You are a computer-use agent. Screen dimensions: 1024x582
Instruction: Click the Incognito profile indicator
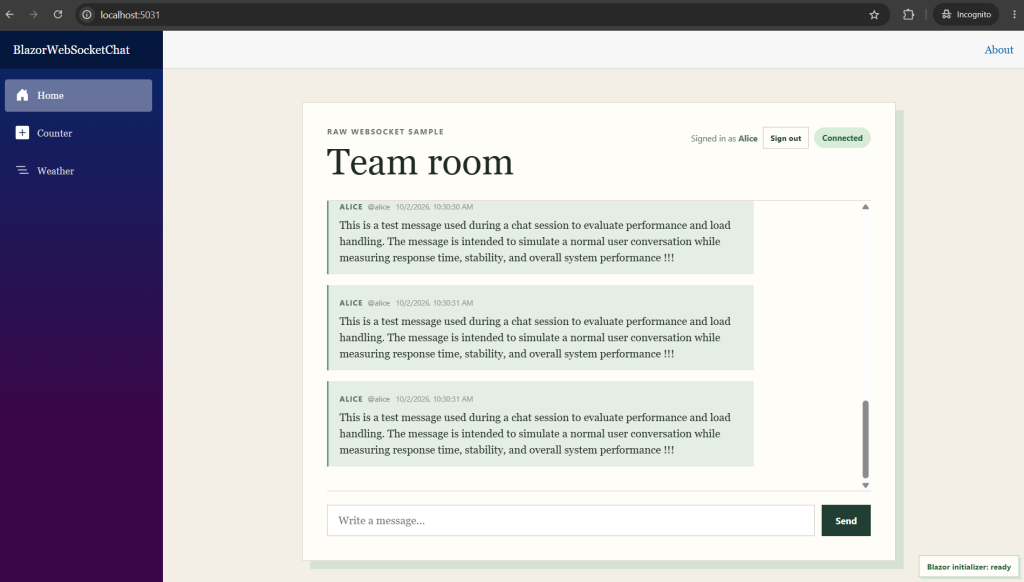pos(966,14)
